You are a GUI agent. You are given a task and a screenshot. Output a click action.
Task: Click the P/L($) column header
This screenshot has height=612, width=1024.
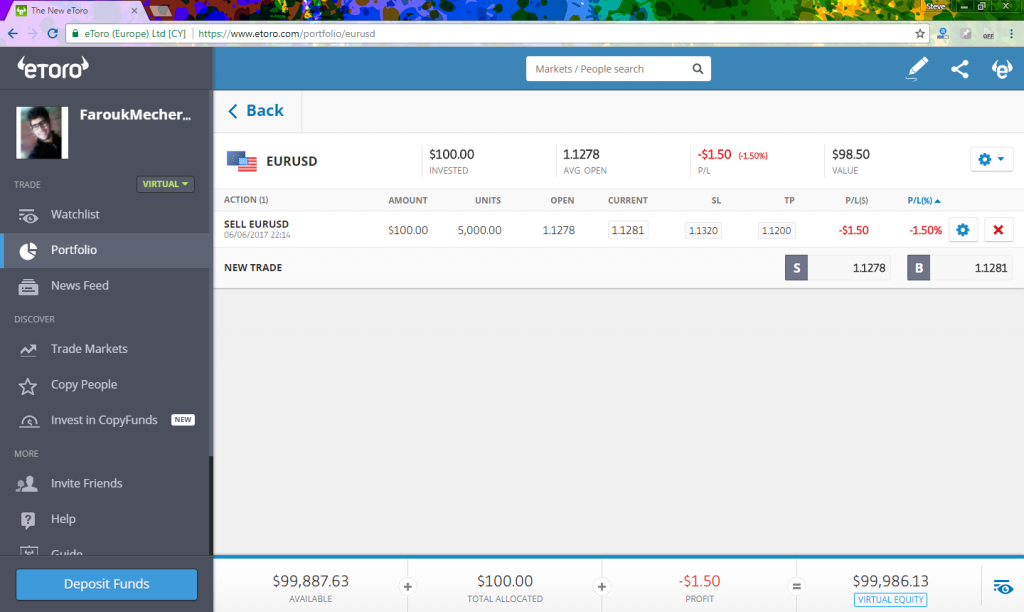click(x=856, y=201)
